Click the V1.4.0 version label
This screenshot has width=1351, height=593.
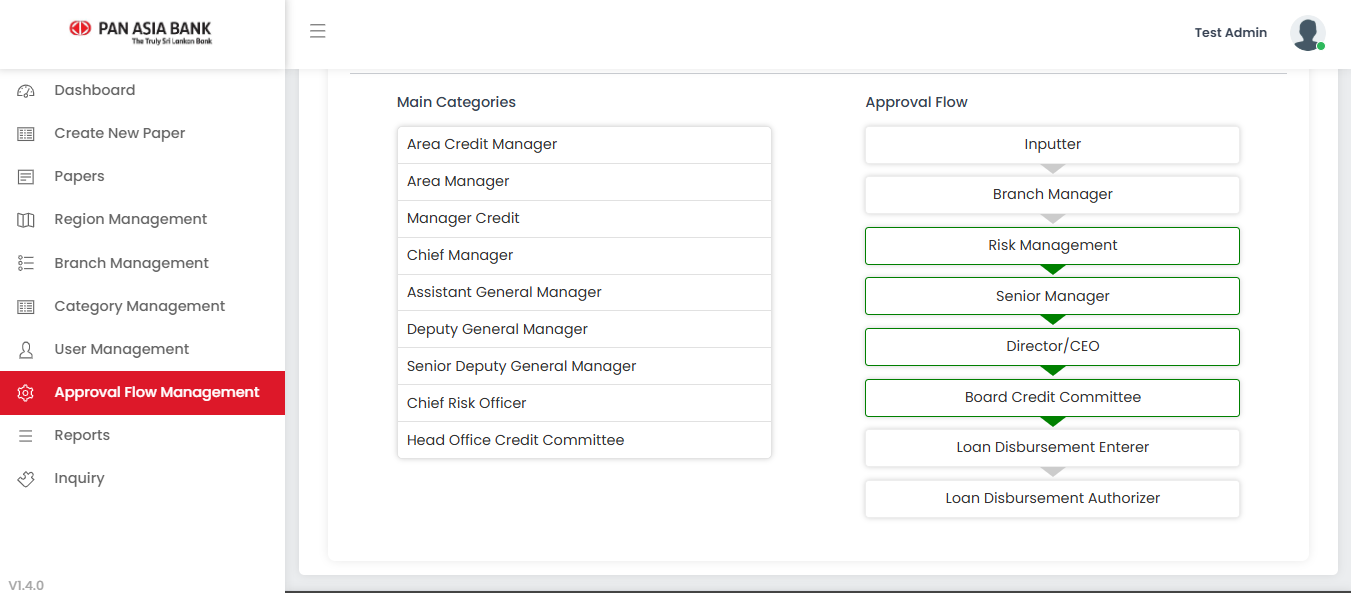pos(26,585)
